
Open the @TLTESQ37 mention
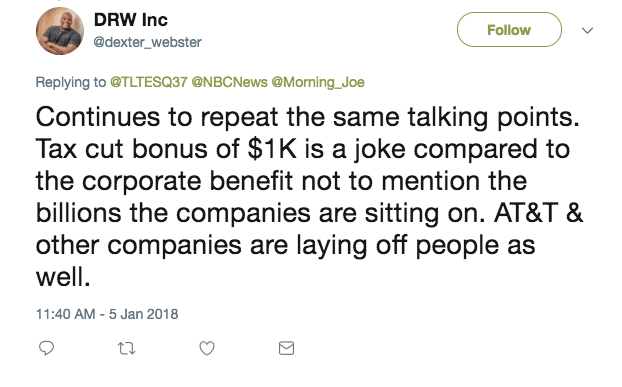click(148, 82)
